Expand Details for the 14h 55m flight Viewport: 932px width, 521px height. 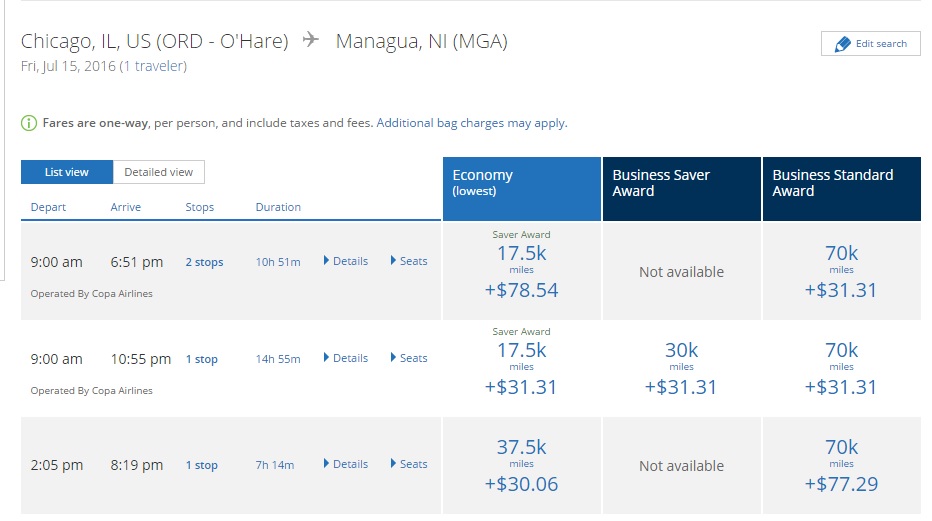[346, 358]
